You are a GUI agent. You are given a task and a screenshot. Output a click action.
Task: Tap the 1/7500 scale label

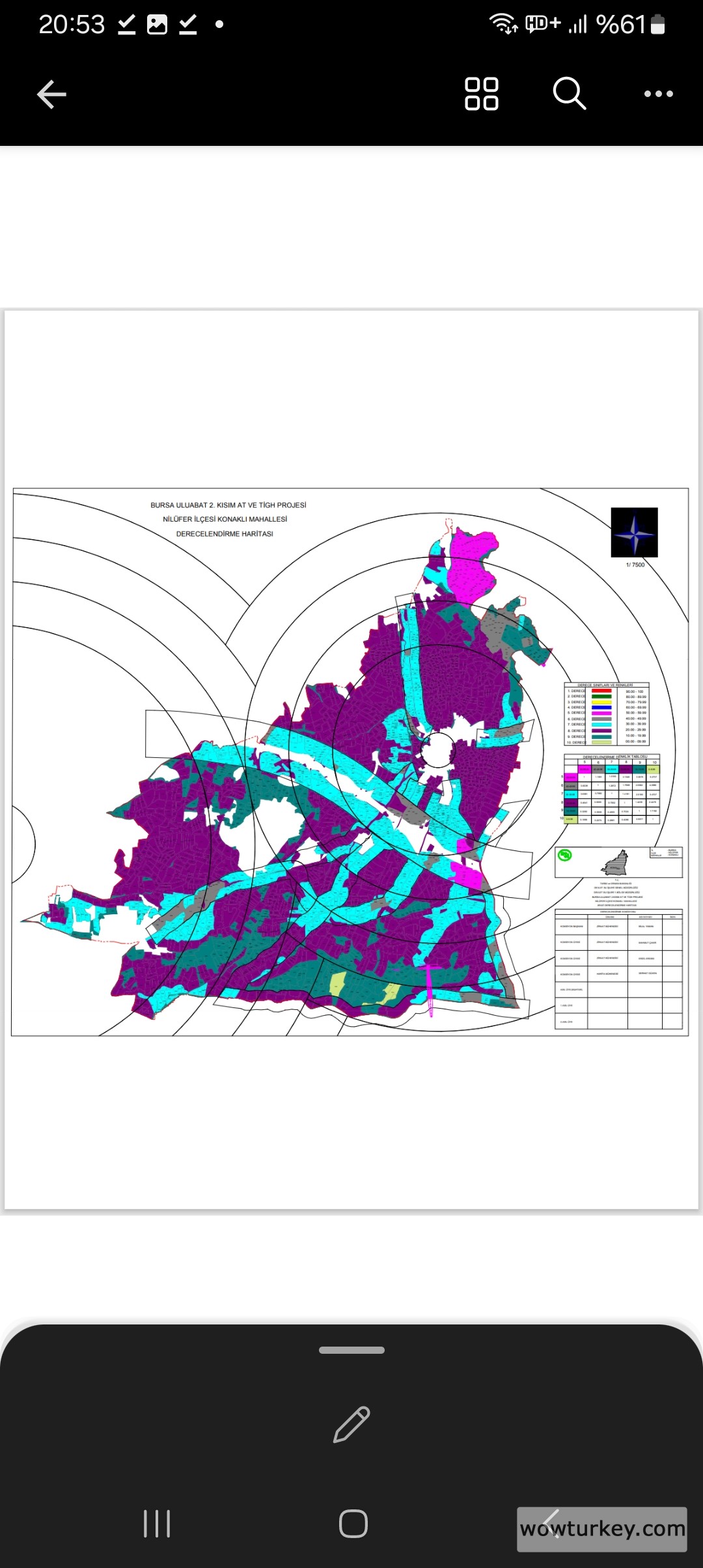(635, 565)
